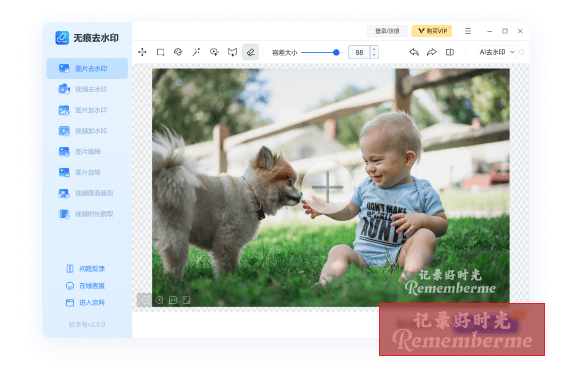Viewport: 565px width, 374px height.
Task: Click the dog and baby photo on the canvas
Action: pyautogui.click(x=331, y=187)
